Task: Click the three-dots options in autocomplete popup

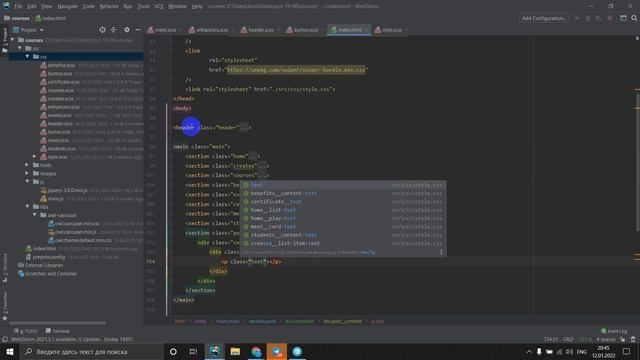Action: pyautogui.click(x=441, y=252)
